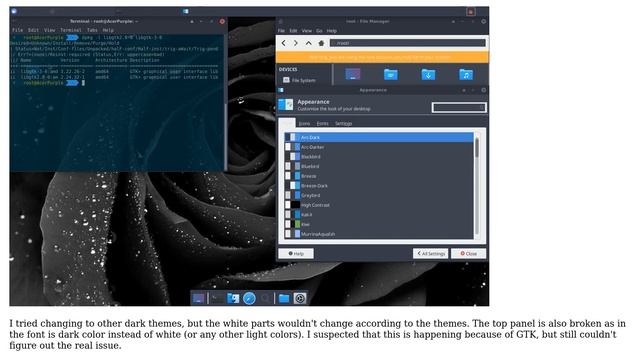Open File menu in File Manager

(x=281, y=31)
